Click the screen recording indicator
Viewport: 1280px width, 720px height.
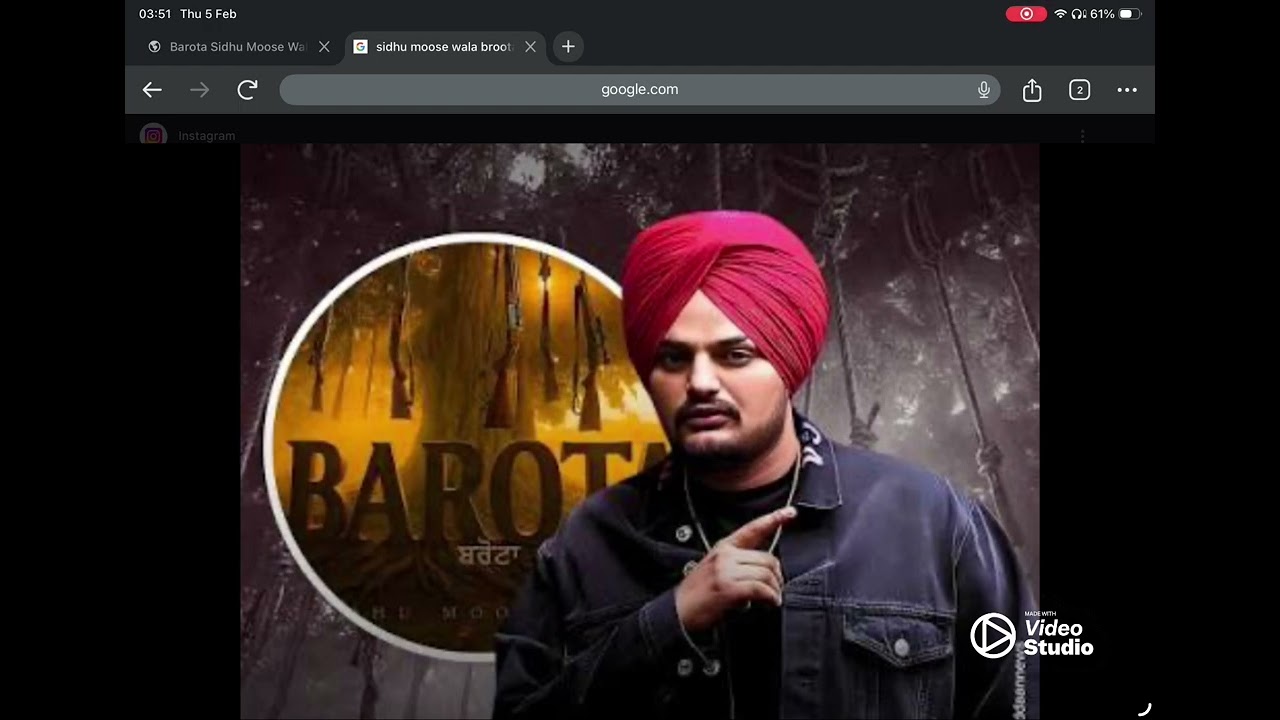pyautogui.click(x=1026, y=14)
